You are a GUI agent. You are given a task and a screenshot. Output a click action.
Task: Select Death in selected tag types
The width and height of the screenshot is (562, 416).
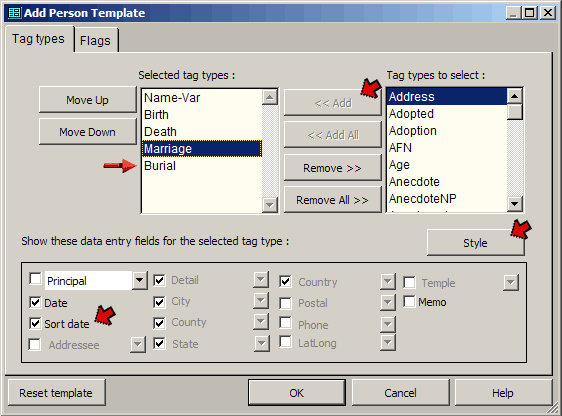pos(202,132)
